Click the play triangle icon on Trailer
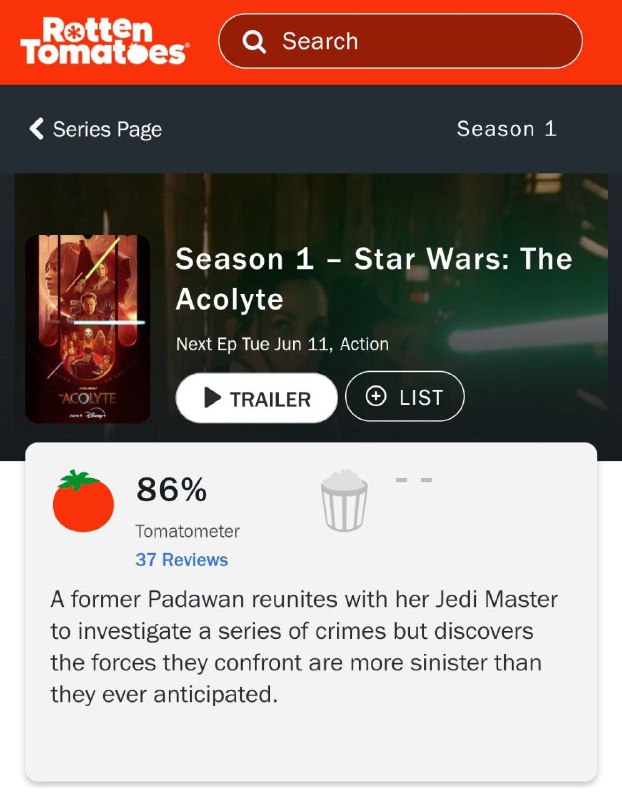Image resolution: width=622 pixels, height=800 pixels. pos(212,397)
